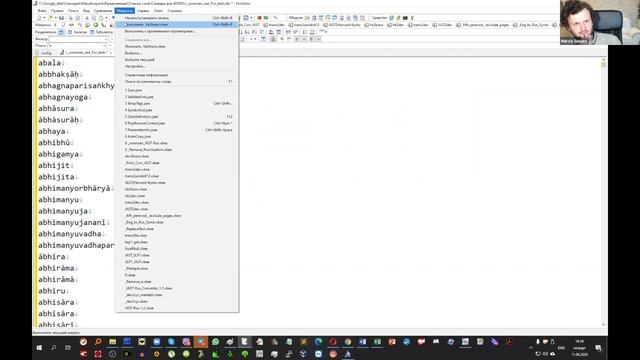The image size is (640, 360).
Task: Click the line abhijit in the editor
Action: click(54, 165)
